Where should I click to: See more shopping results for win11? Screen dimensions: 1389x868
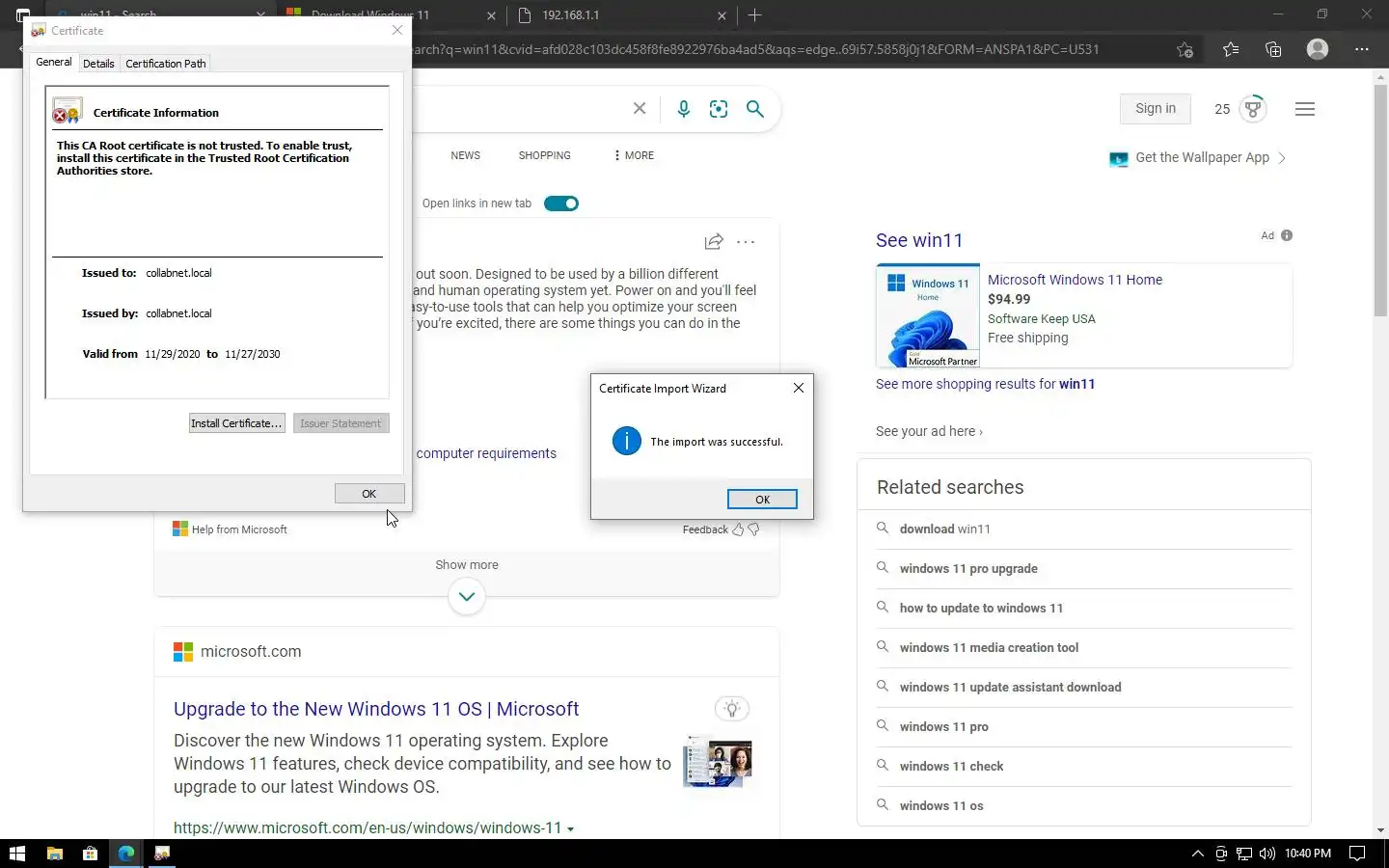click(x=985, y=384)
